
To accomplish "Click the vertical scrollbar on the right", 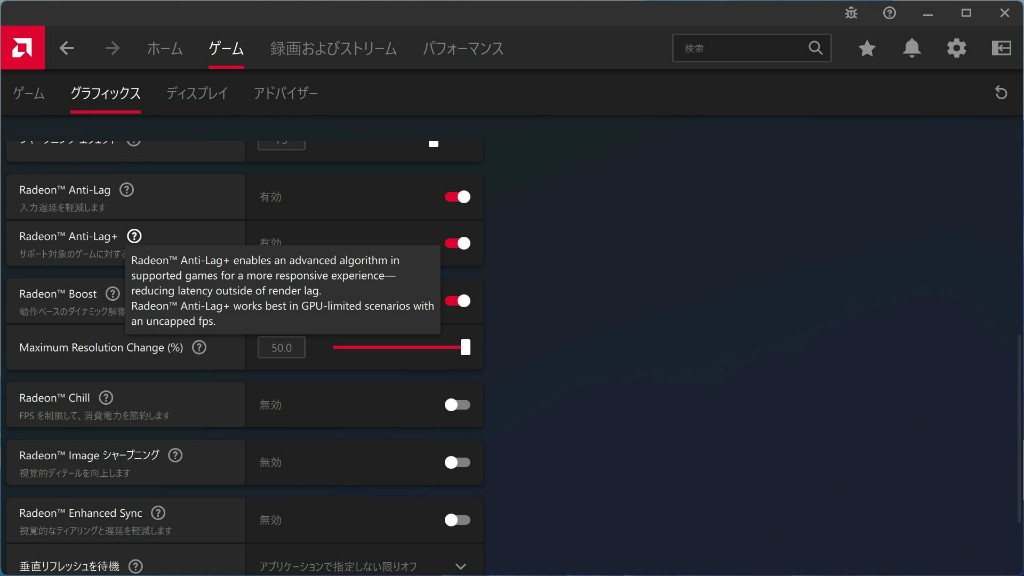I will [1019, 428].
